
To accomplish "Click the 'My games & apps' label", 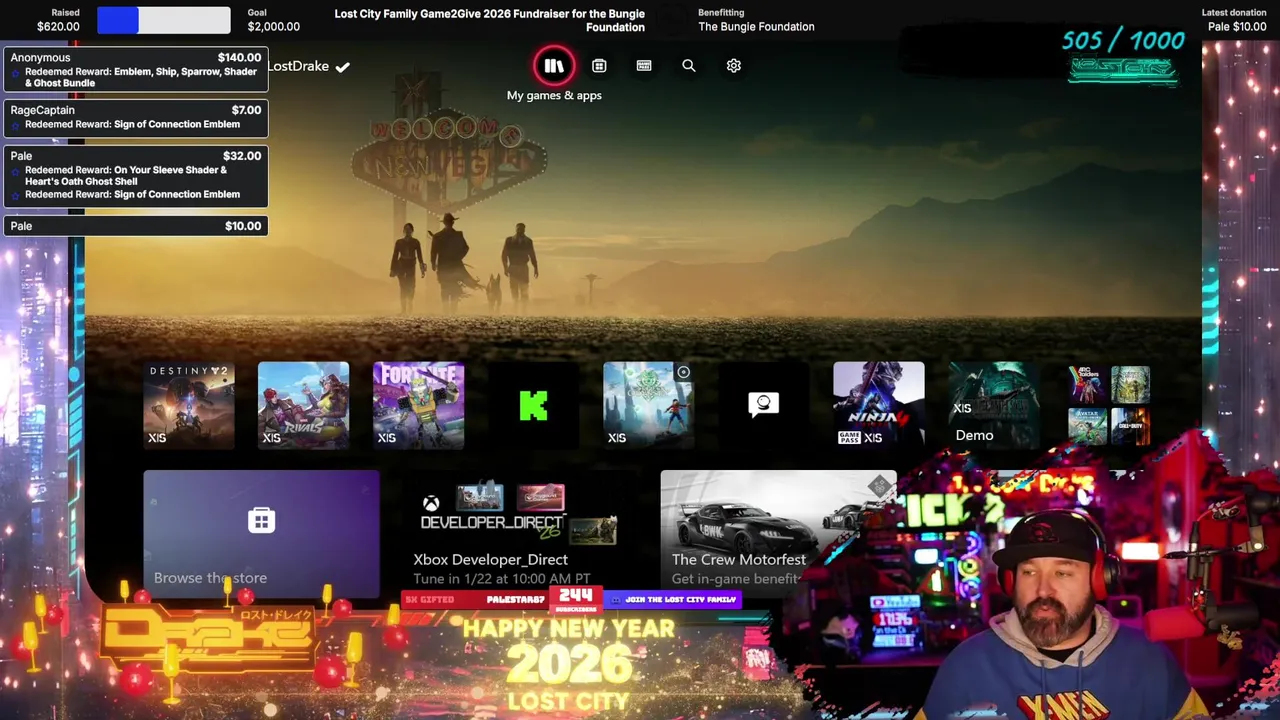I will tap(554, 95).
